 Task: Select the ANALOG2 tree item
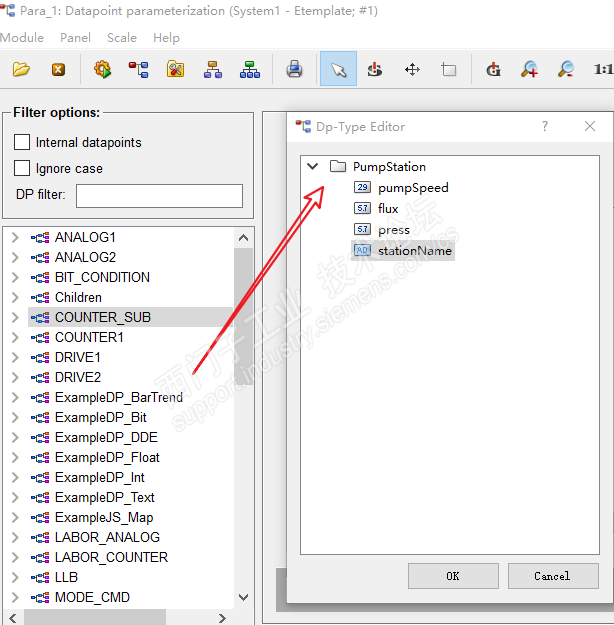(x=85, y=257)
